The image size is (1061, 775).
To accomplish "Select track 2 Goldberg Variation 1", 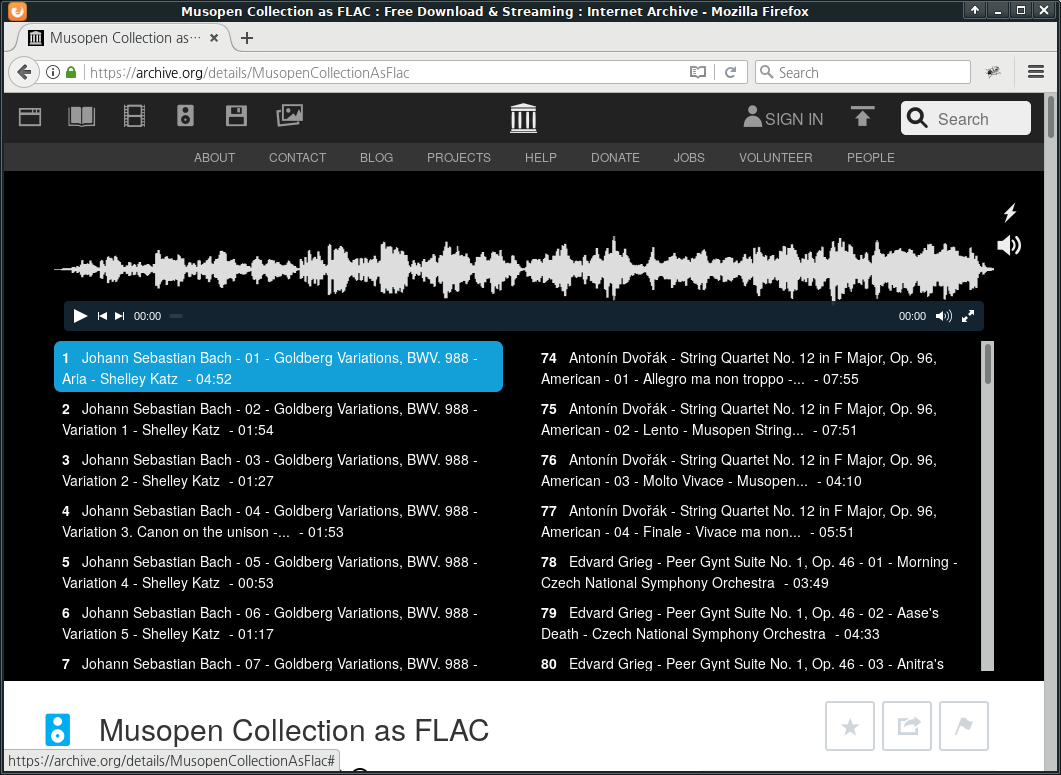I will [x=278, y=420].
